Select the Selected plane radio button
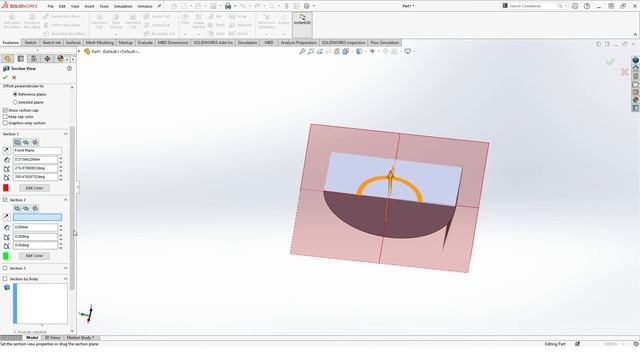 (x=15, y=102)
